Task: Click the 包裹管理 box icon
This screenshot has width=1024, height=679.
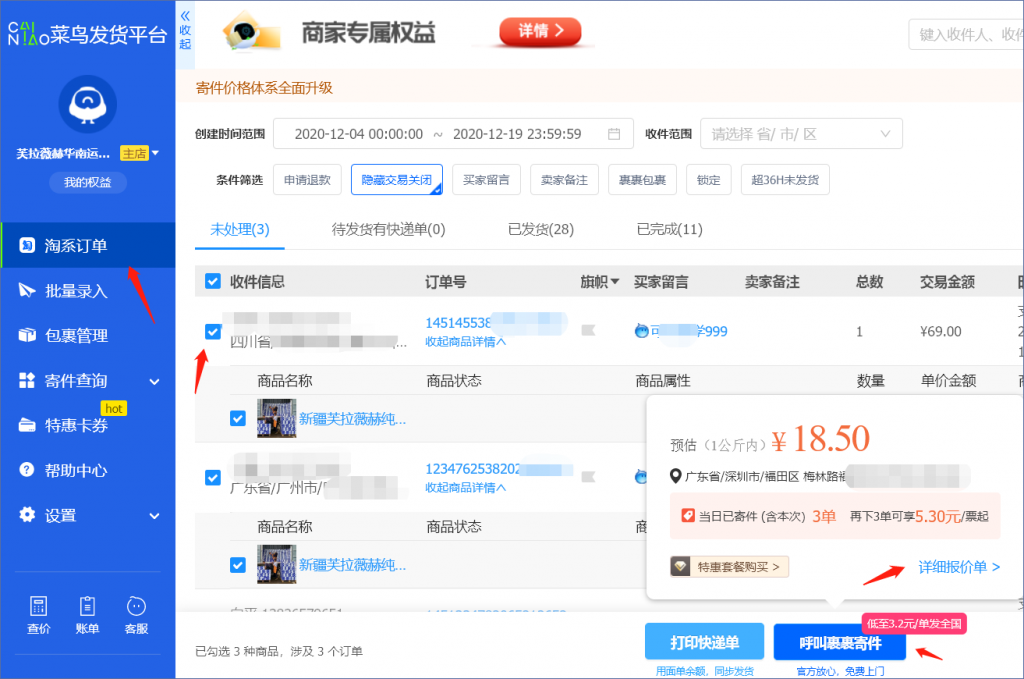Action: coord(27,336)
